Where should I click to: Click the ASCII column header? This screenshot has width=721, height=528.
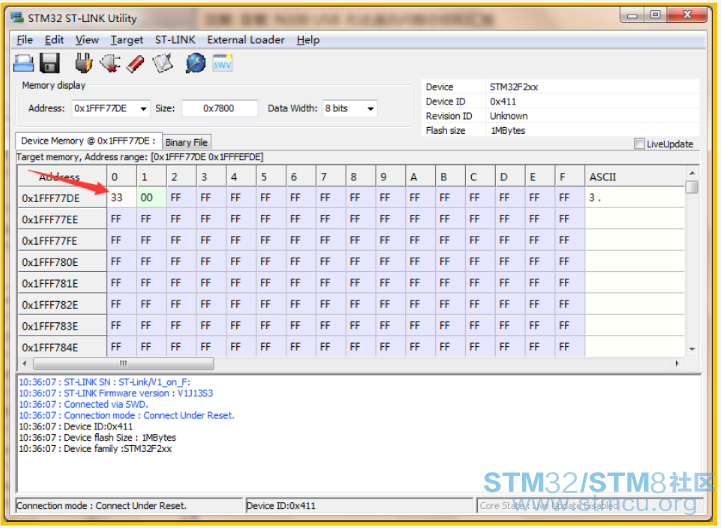click(635, 177)
